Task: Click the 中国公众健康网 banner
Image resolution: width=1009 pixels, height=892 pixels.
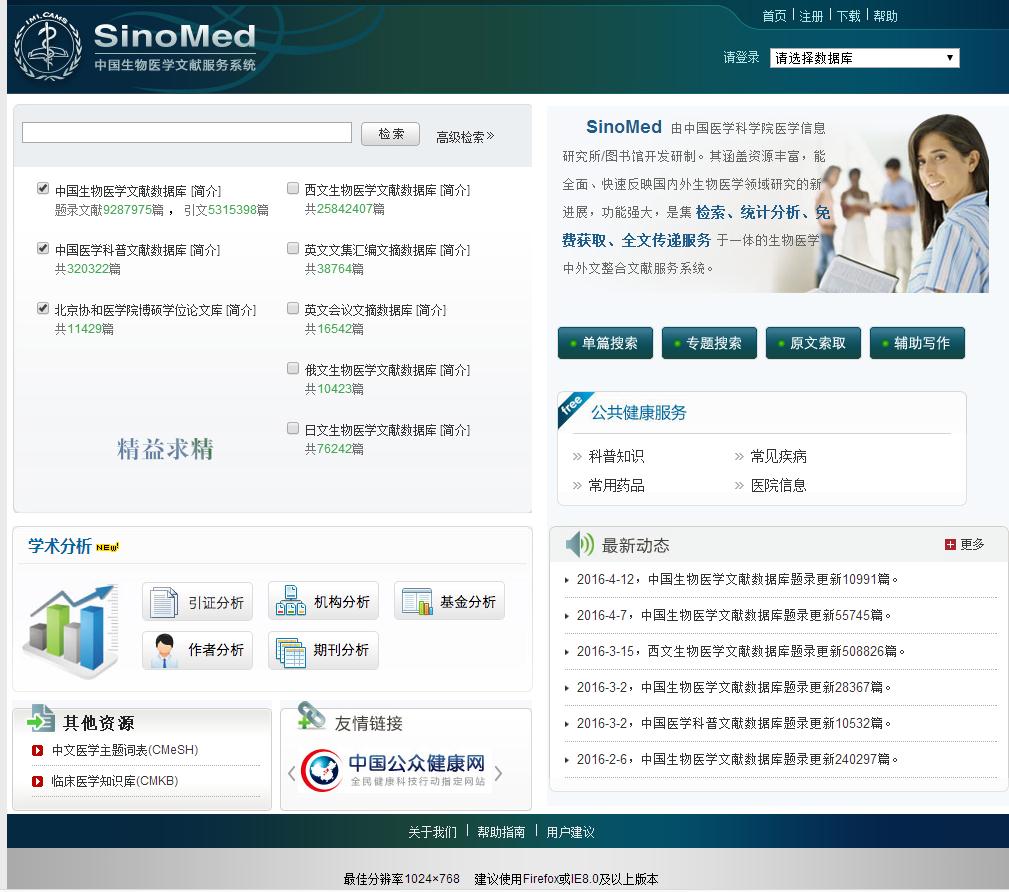Action: (x=395, y=770)
